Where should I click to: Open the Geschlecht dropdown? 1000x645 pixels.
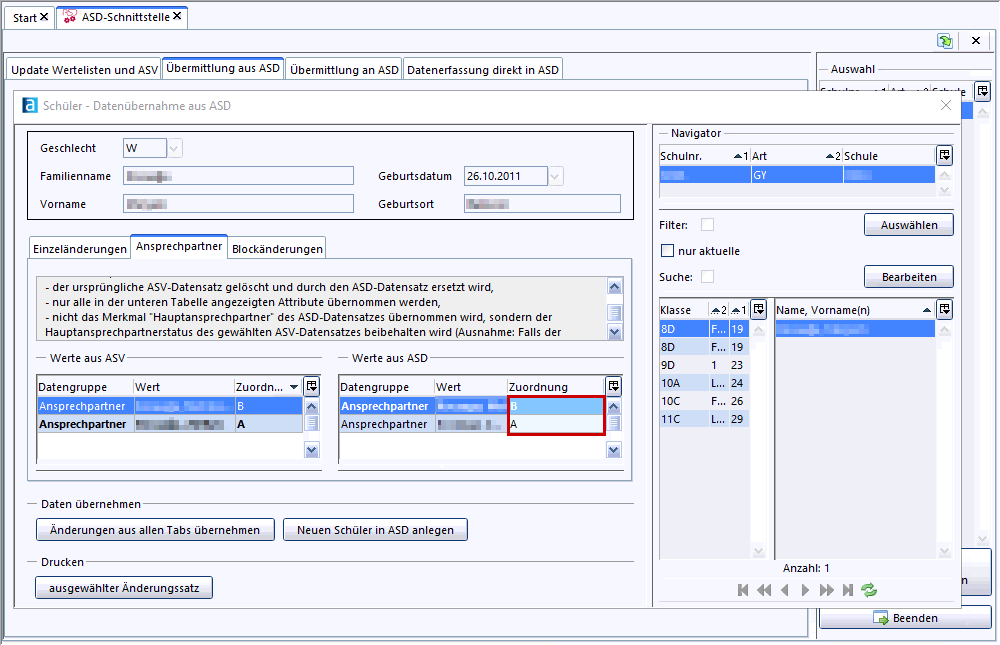click(x=174, y=148)
